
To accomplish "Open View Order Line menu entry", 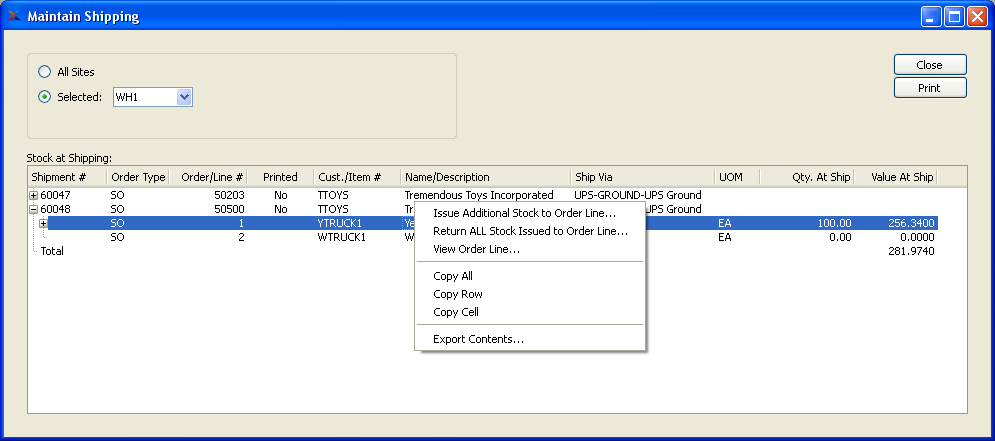I will 476,249.
